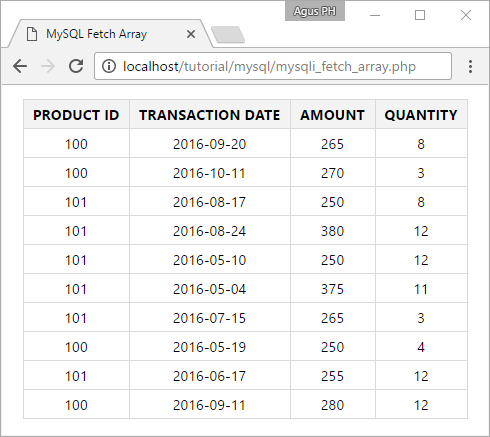Click amount 250 in 2016-08-17 row
Screen dimensions: 490x437
click(x=333, y=202)
